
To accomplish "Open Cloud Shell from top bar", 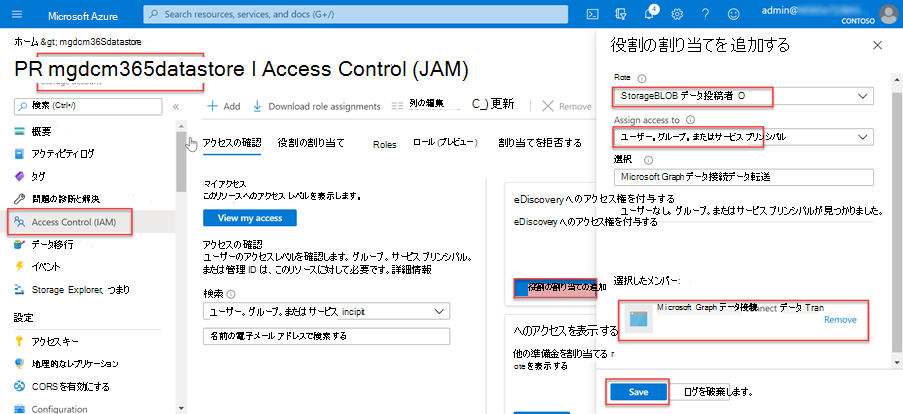I will point(591,15).
